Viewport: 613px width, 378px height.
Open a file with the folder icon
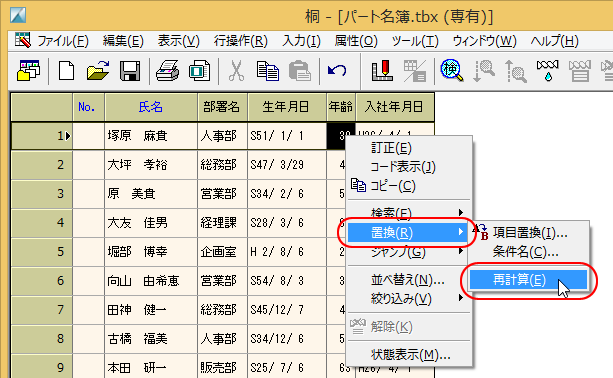click(98, 71)
